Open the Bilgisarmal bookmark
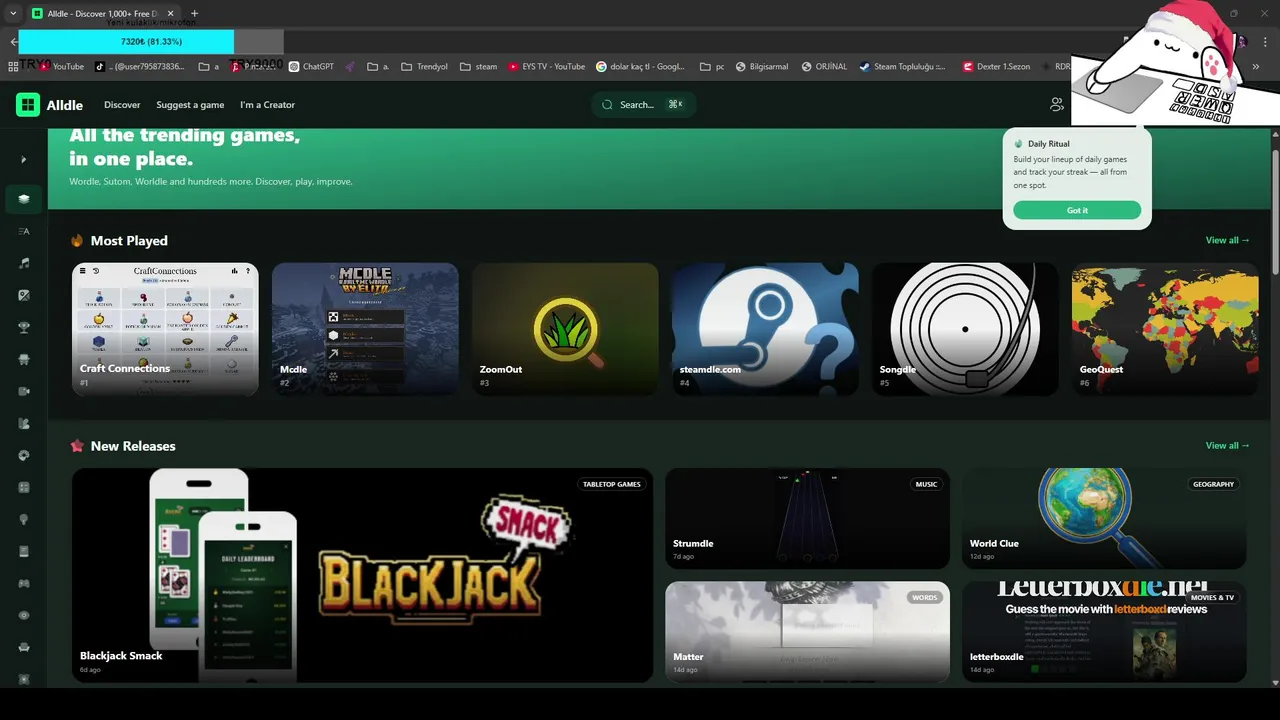This screenshot has height=720, width=1280. click(762, 67)
